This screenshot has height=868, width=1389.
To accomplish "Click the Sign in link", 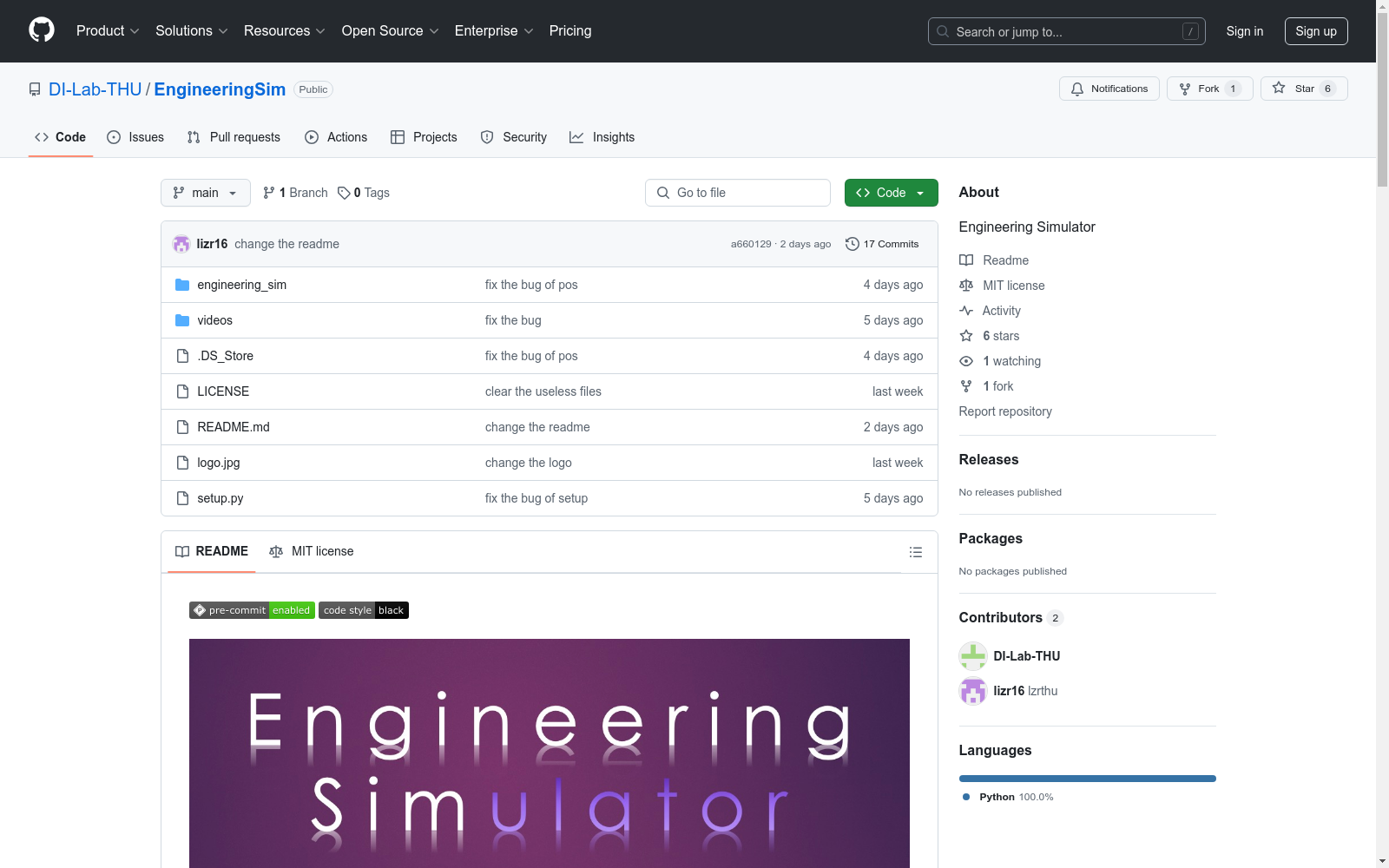I will pyautogui.click(x=1245, y=31).
